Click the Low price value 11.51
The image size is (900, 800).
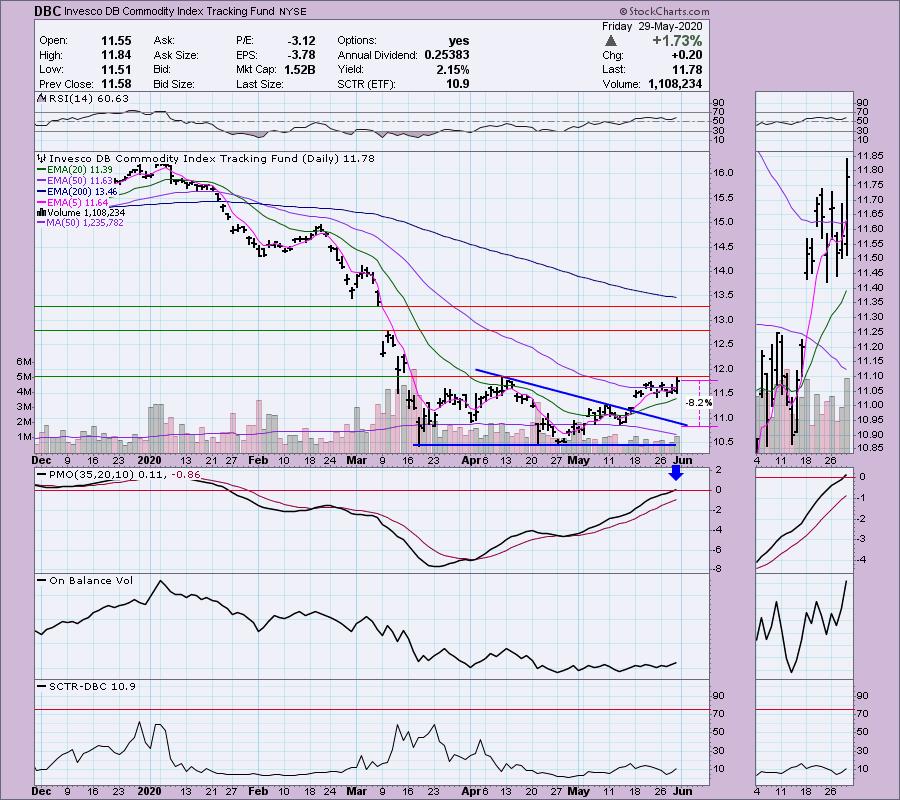point(116,69)
